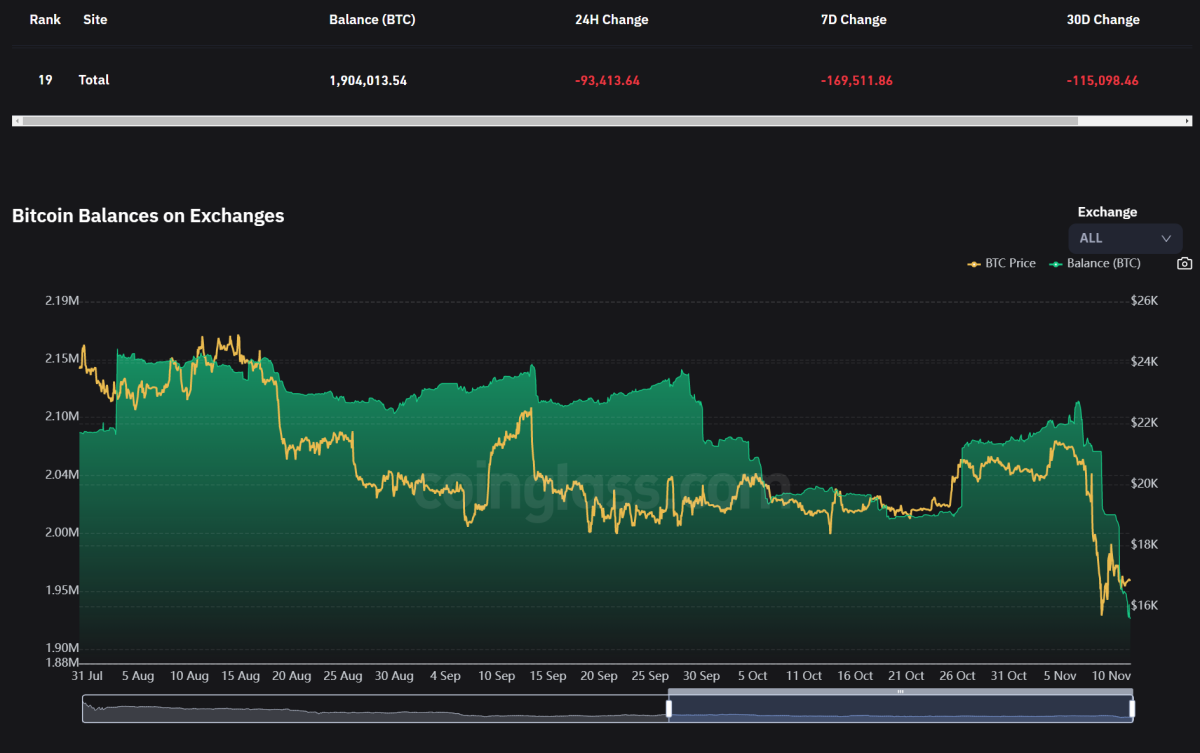Select the 24H change value -93,413.64

(x=607, y=81)
